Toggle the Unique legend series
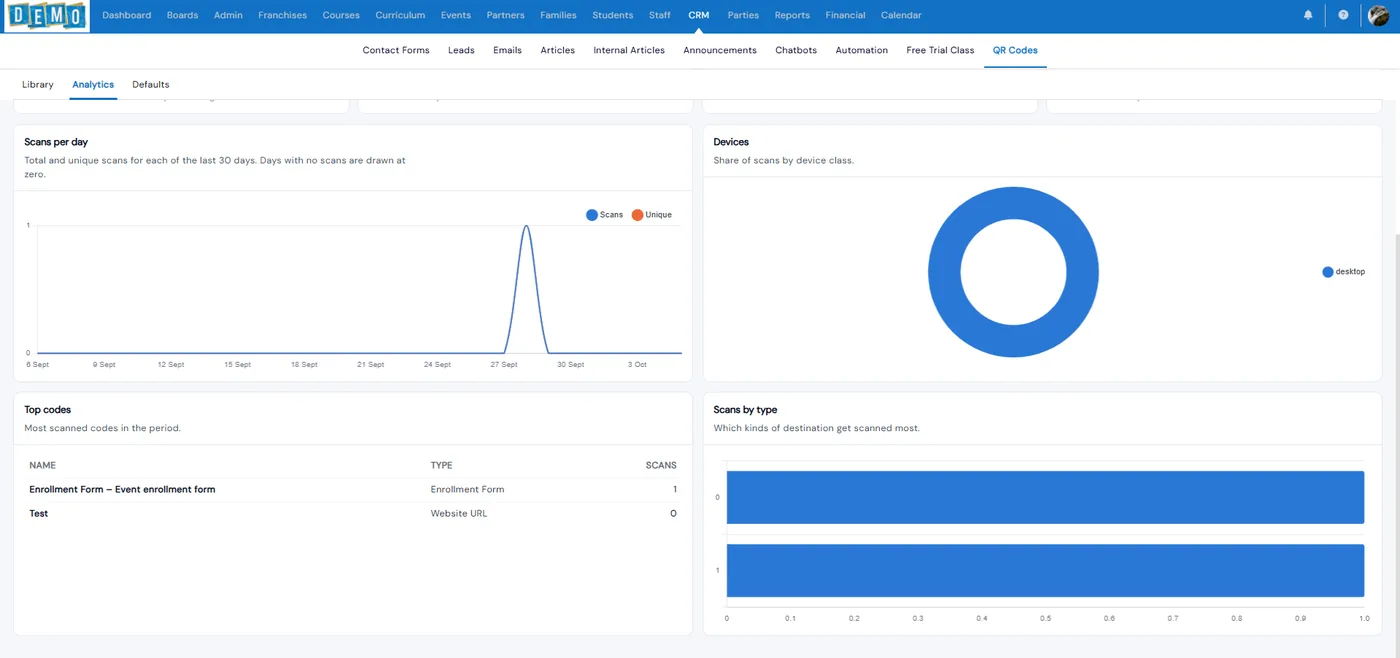 [651, 215]
